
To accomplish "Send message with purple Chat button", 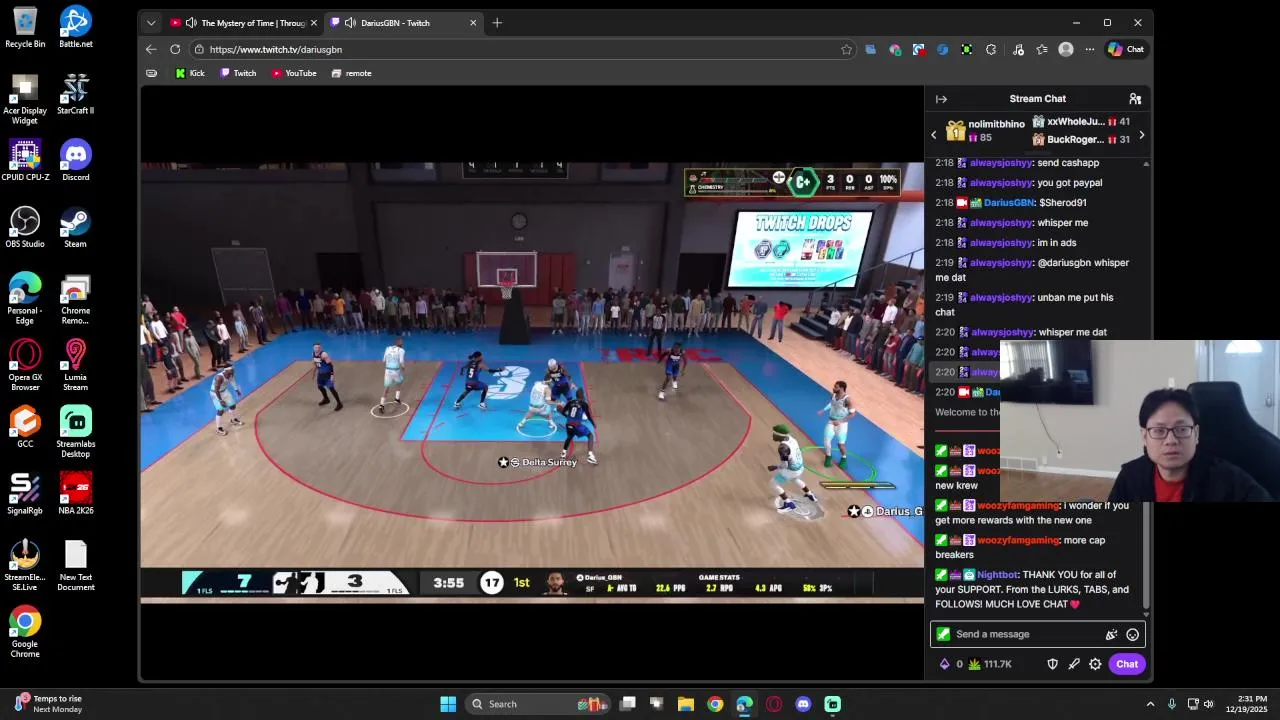I will 1127,664.
